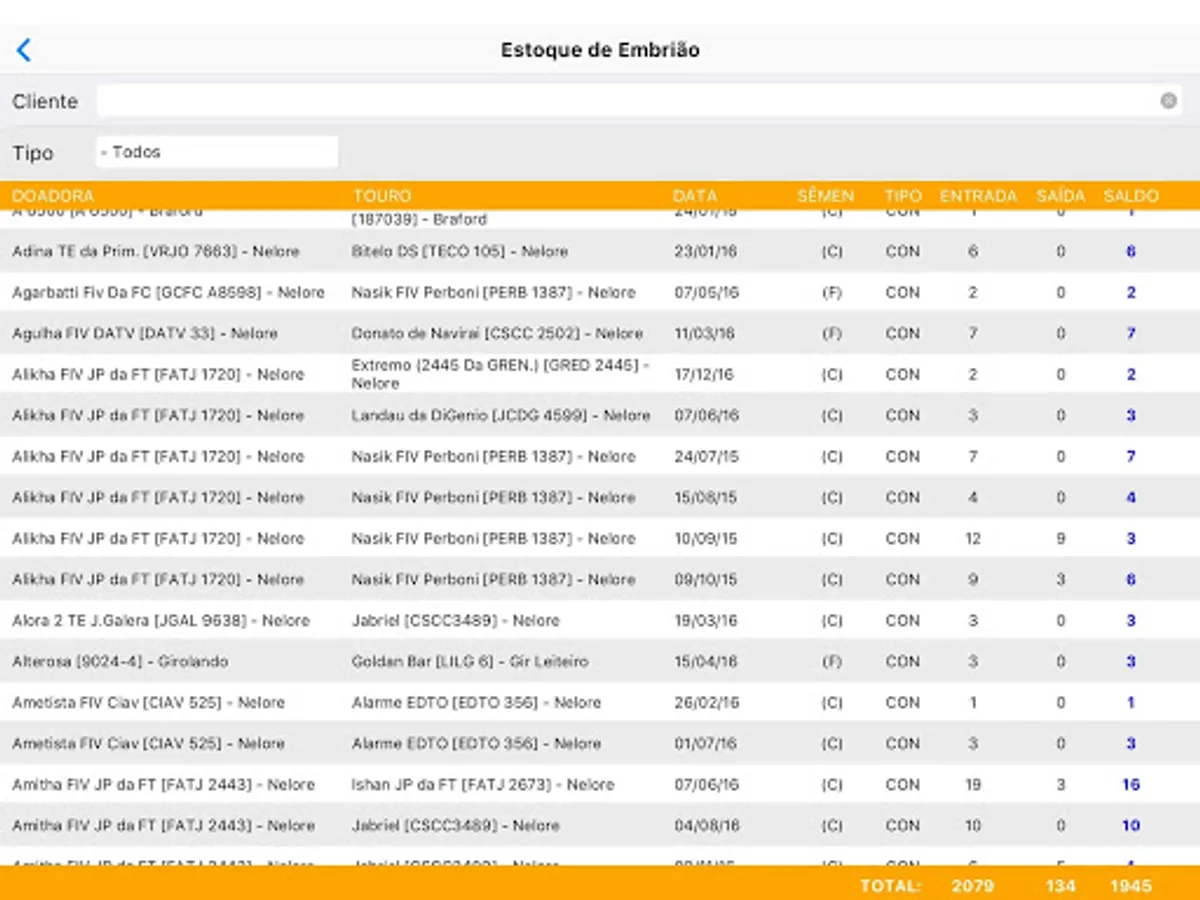
Task: Clear the Cliente search field
Action: (x=1168, y=101)
